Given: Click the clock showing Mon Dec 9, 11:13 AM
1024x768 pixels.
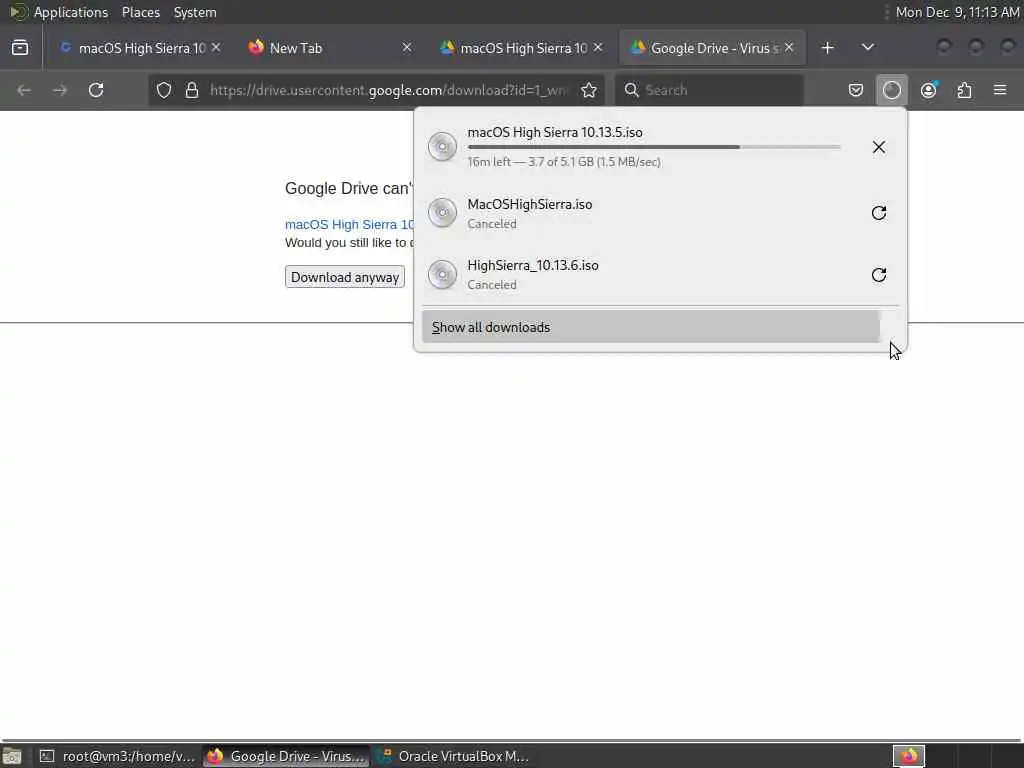Looking at the screenshot, I should click(957, 12).
